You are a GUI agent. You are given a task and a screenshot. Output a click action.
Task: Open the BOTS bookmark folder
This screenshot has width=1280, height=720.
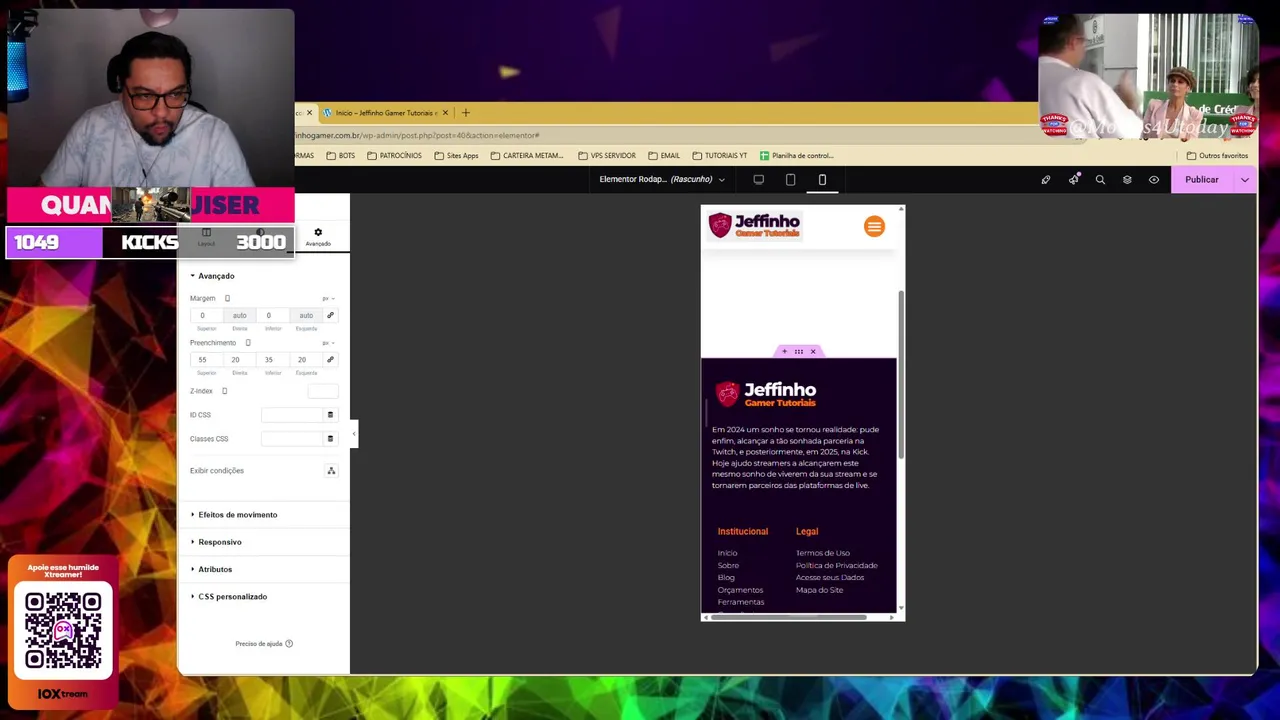coord(341,156)
